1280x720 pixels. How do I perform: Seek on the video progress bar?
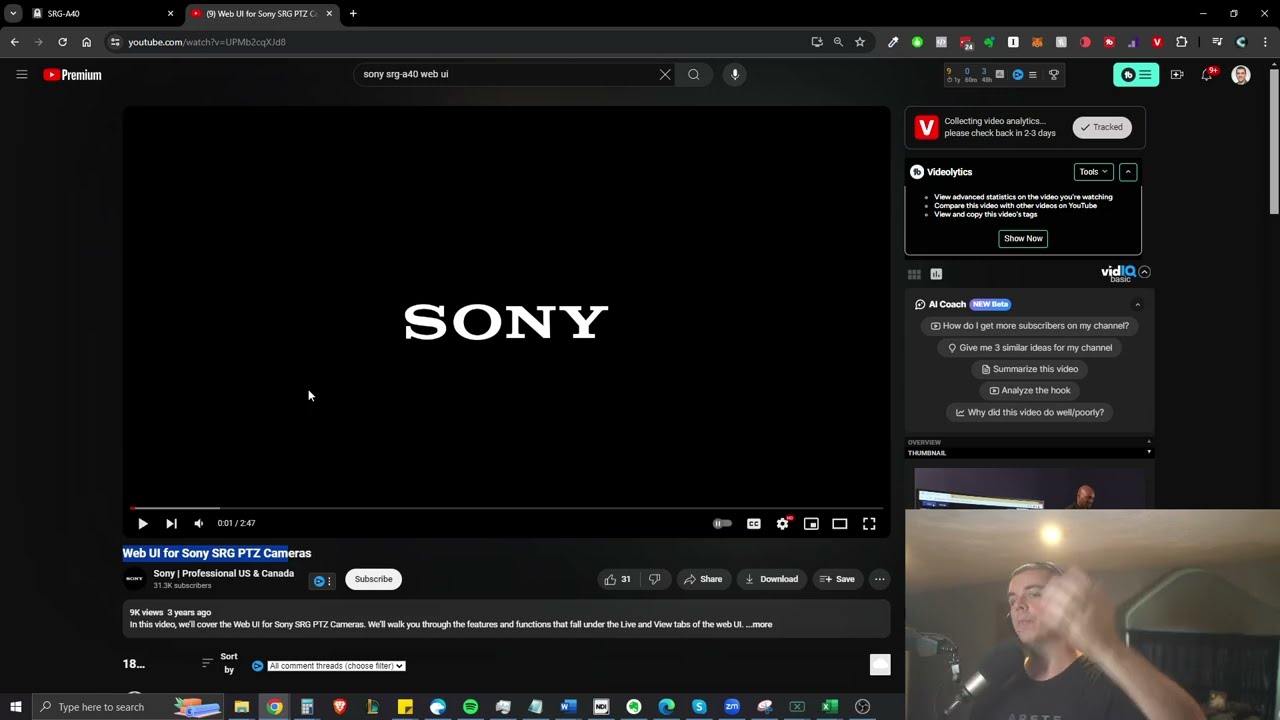tap(506, 508)
